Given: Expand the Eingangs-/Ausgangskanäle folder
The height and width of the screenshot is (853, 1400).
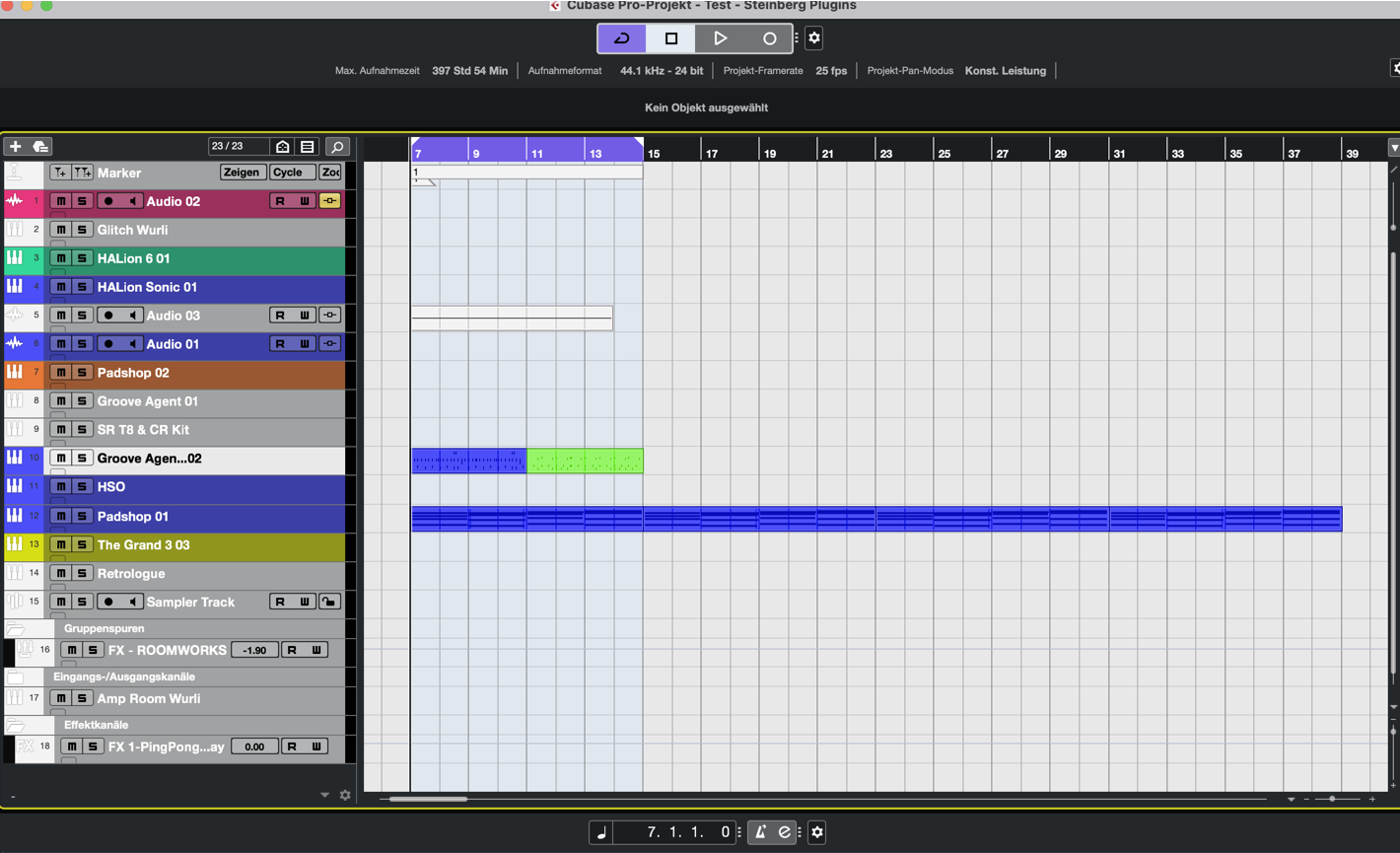Looking at the screenshot, I should pyautogui.click(x=16, y=676).
